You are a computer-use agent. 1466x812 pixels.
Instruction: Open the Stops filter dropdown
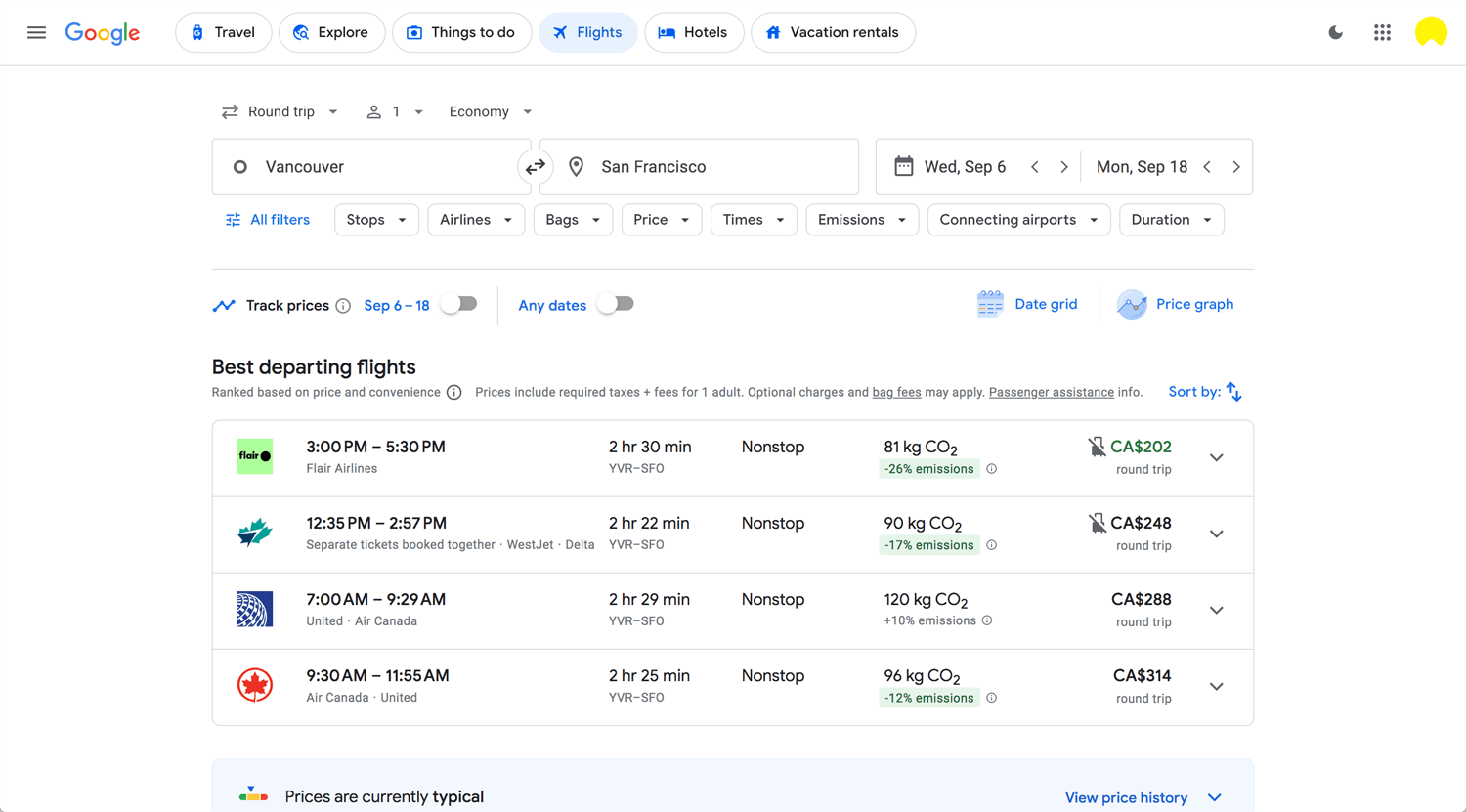376,220
